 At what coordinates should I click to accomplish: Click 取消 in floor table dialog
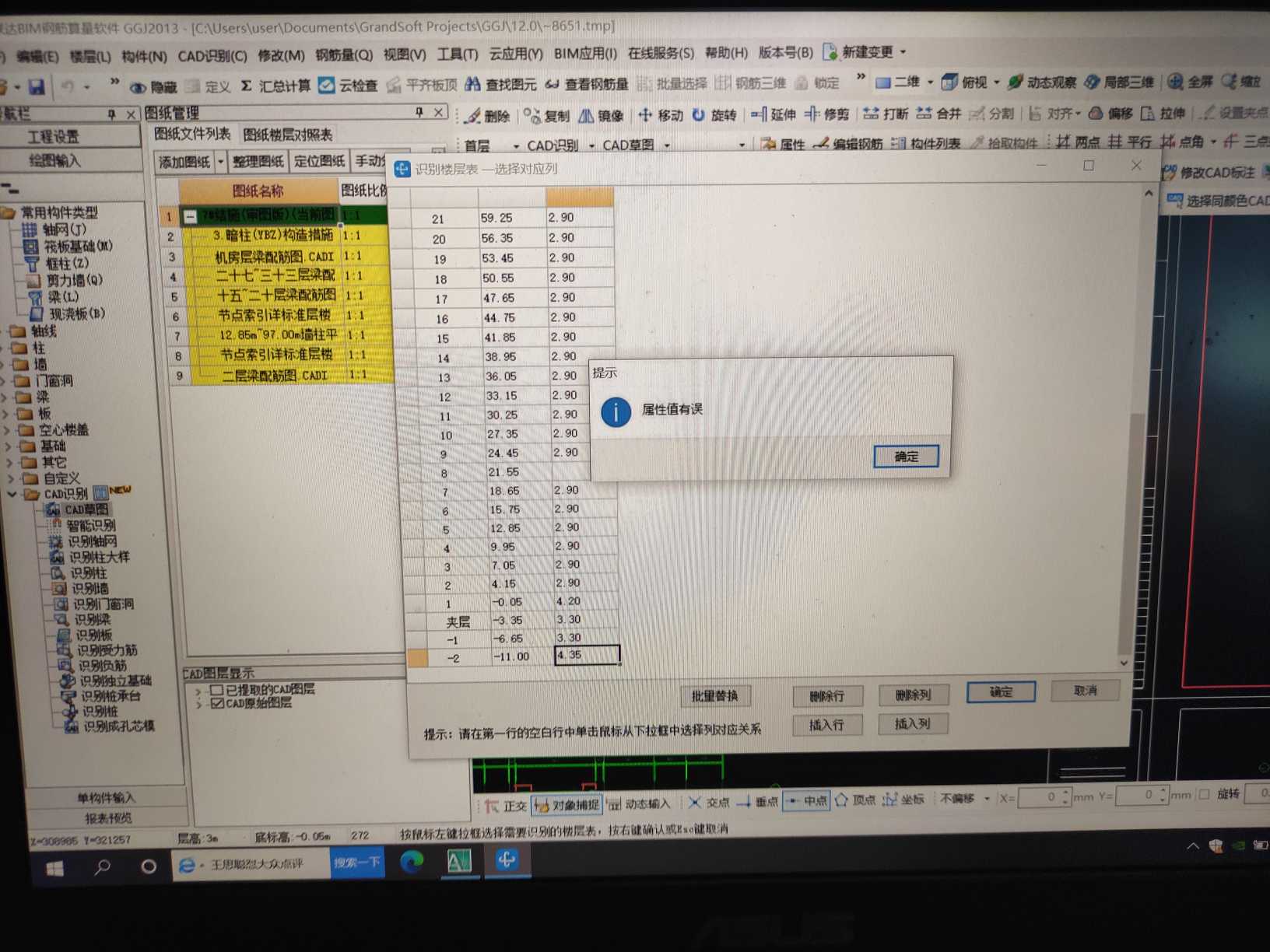tap(1086, 691)
